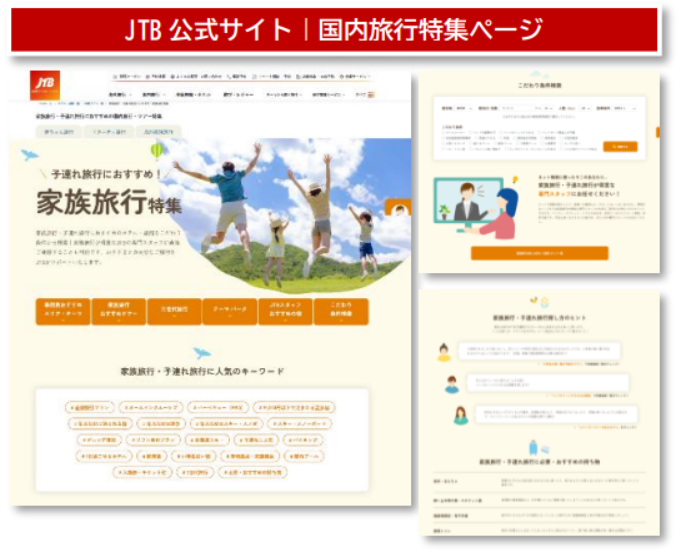682x553 pixels.
Task: Open the orange staff chat widget beside the hero photo
Action: 398,207
